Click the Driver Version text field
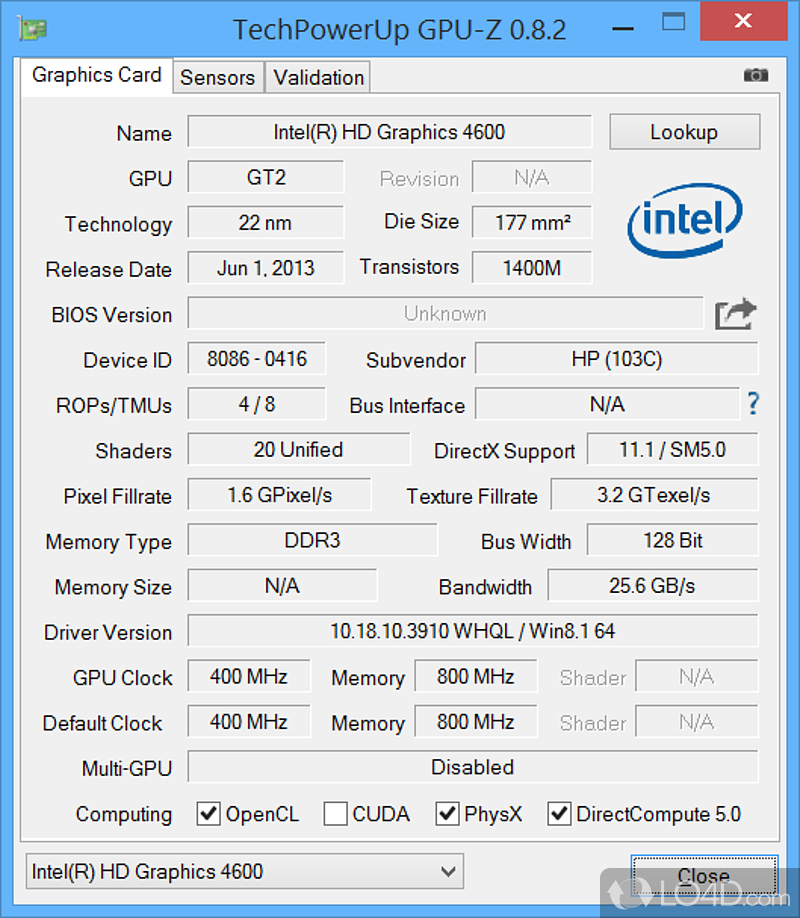This screenshot has height=918, width=800. pyautogui.click(x=472, y=632)
